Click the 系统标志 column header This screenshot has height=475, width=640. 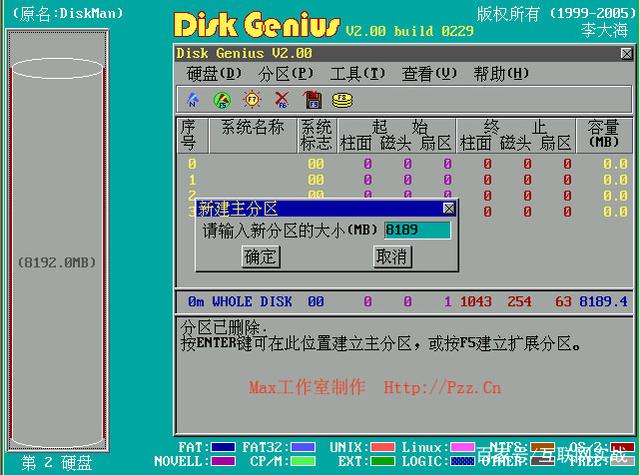(x=316, y=135)
